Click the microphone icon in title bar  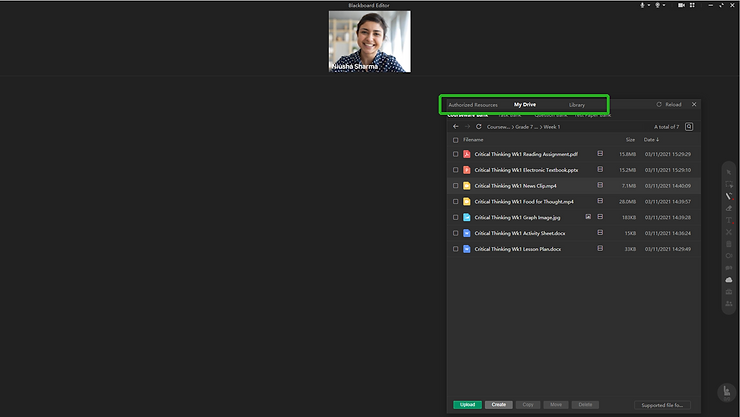[x=642, y=5]
